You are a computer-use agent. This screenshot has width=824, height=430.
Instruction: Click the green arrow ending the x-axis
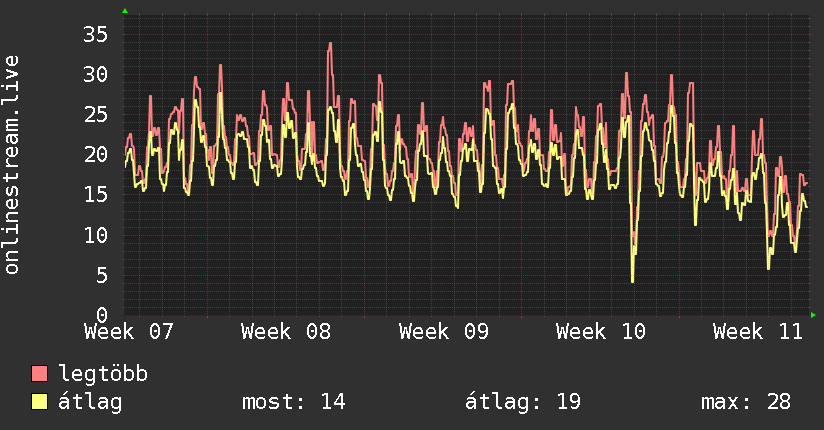pyautogui.click(x=813, y=315)
